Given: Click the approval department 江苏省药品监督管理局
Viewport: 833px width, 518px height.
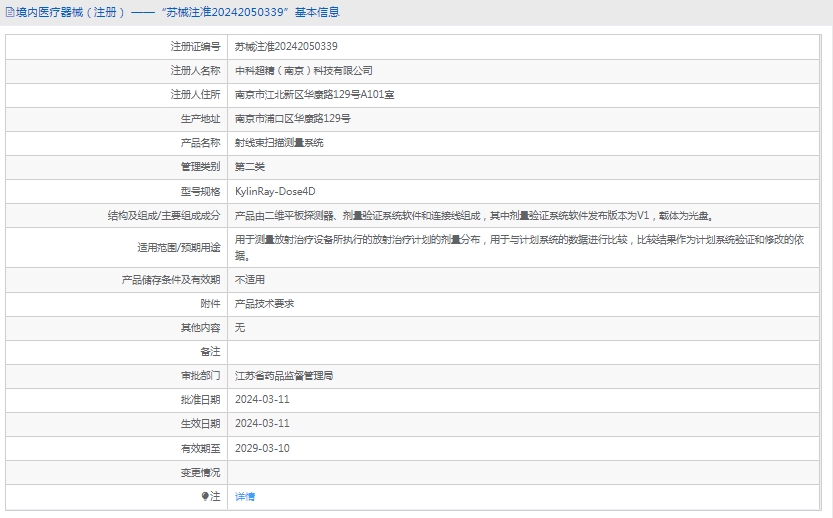Looking at the screenshot, I should tap(284, 376).
